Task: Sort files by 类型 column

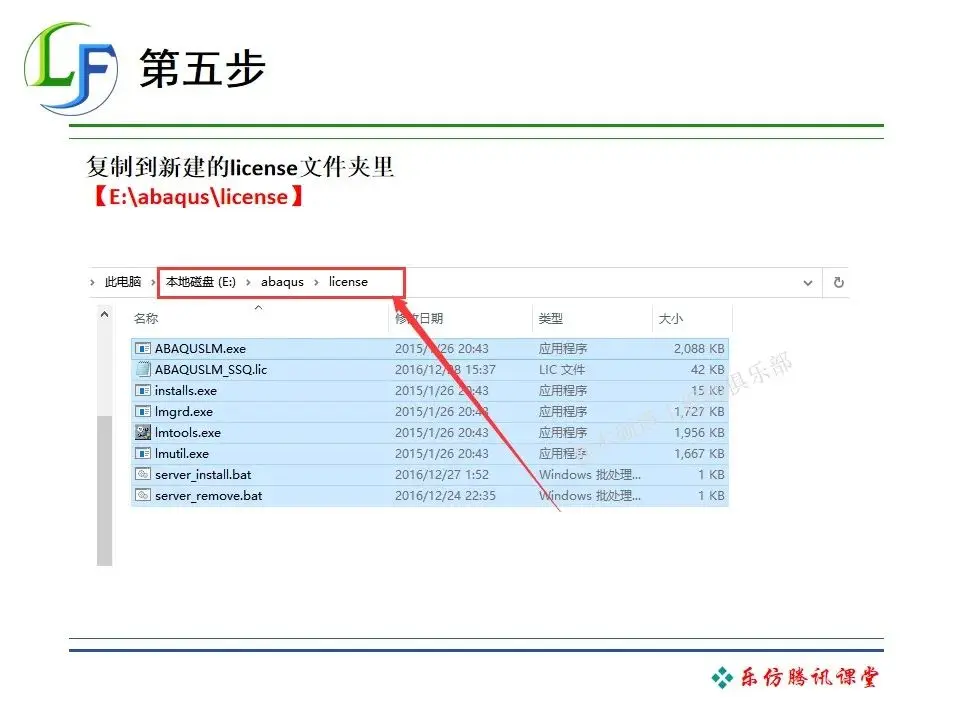Action: point(550,318)
